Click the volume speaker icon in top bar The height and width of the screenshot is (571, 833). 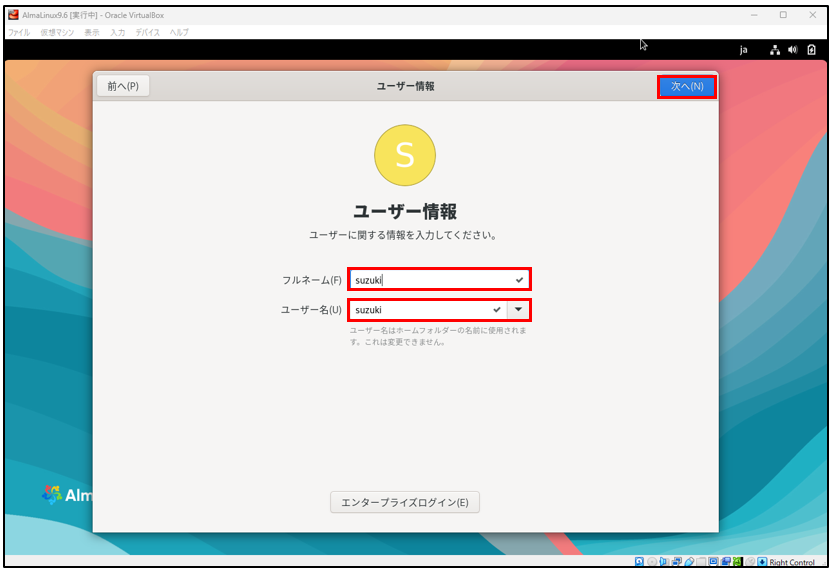792,49
